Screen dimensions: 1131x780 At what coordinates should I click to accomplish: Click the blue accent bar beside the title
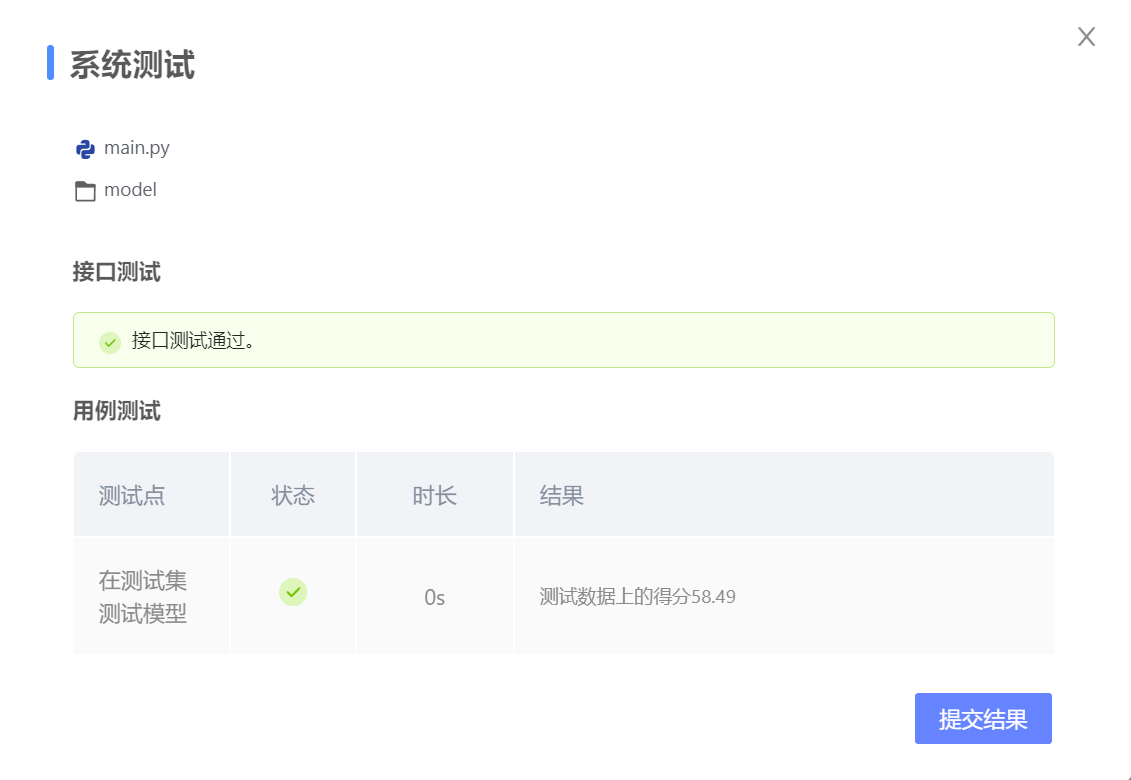coord(50,63)
